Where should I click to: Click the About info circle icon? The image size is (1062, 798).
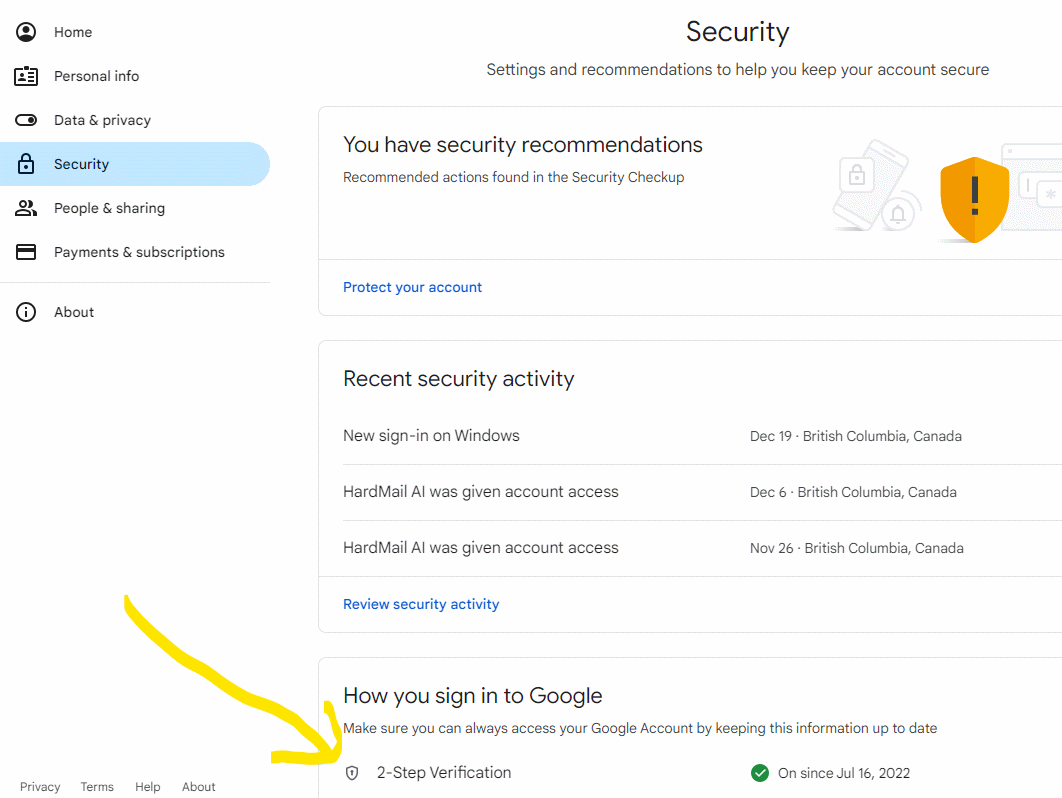point(26,312)
